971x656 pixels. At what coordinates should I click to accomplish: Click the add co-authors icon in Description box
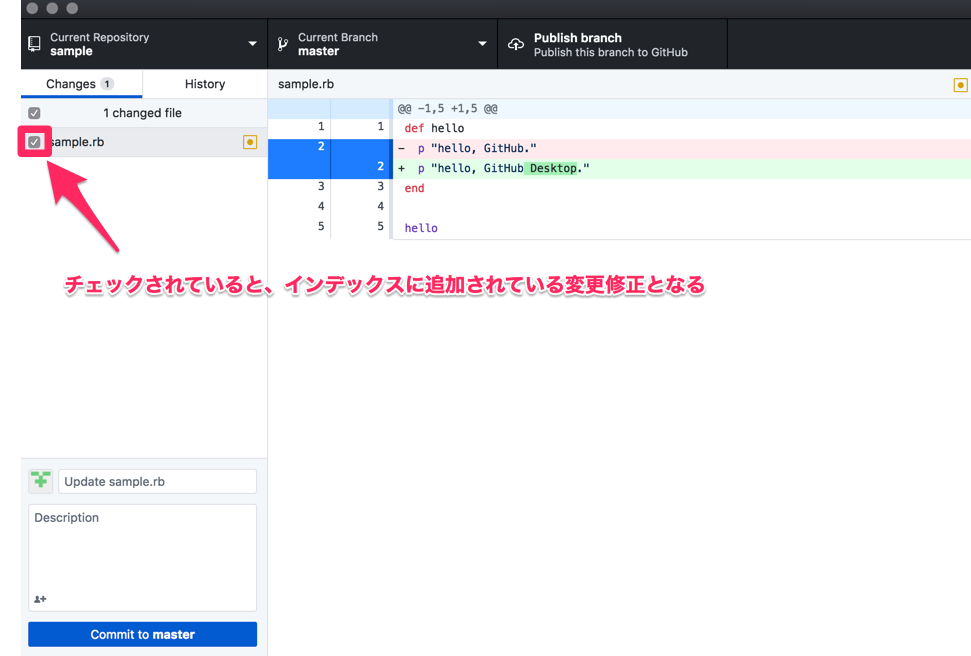pos(40,599)
